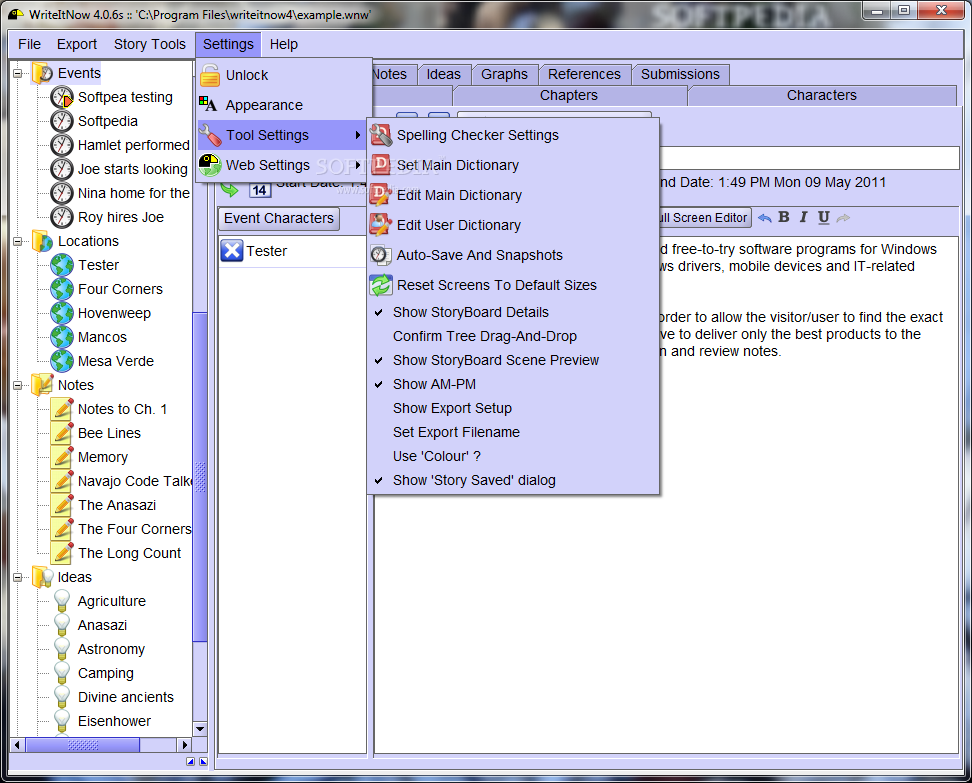Click the Appearance menu icon

tap(208, 104)
